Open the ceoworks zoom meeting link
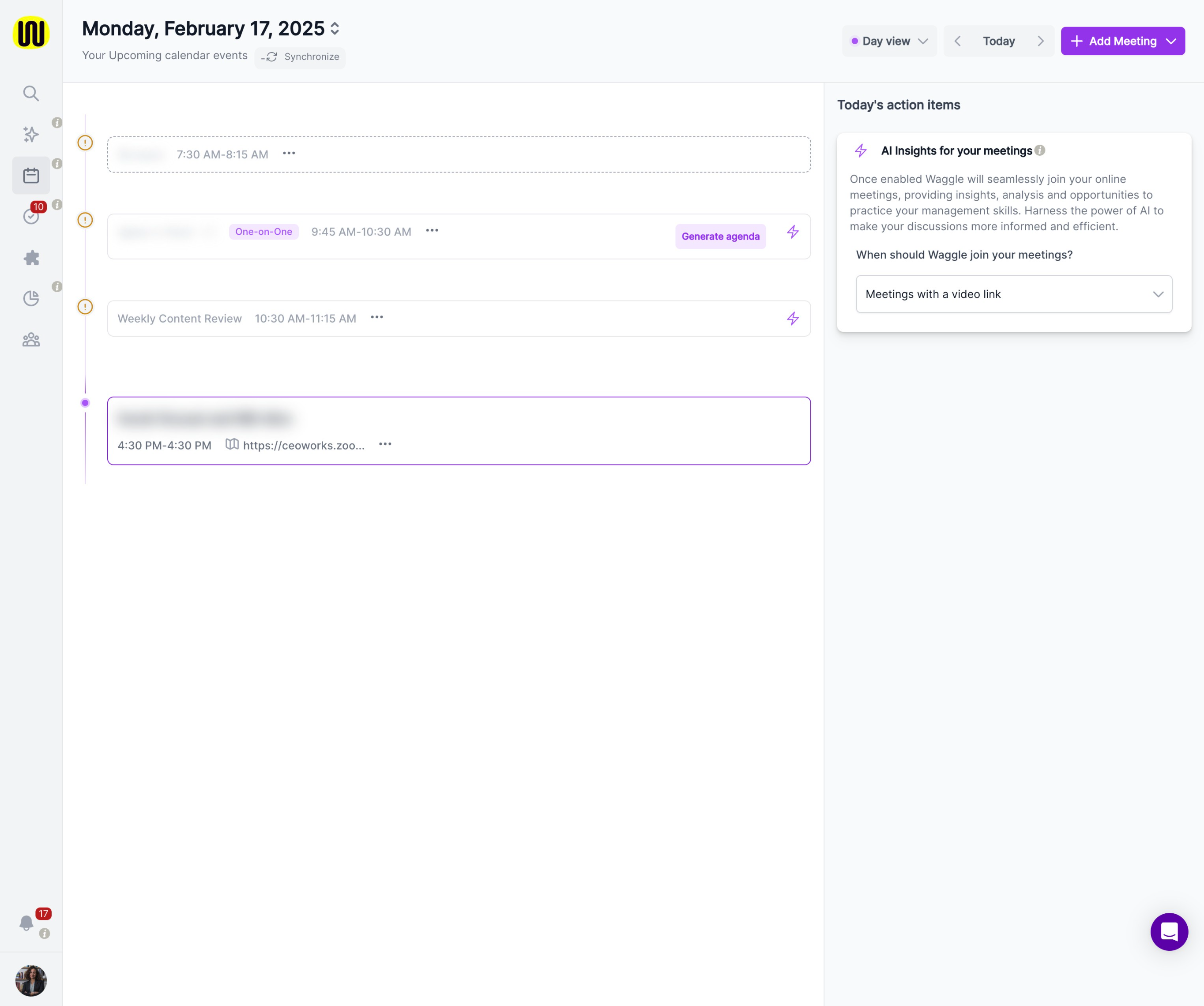 (x=303, y=445)
